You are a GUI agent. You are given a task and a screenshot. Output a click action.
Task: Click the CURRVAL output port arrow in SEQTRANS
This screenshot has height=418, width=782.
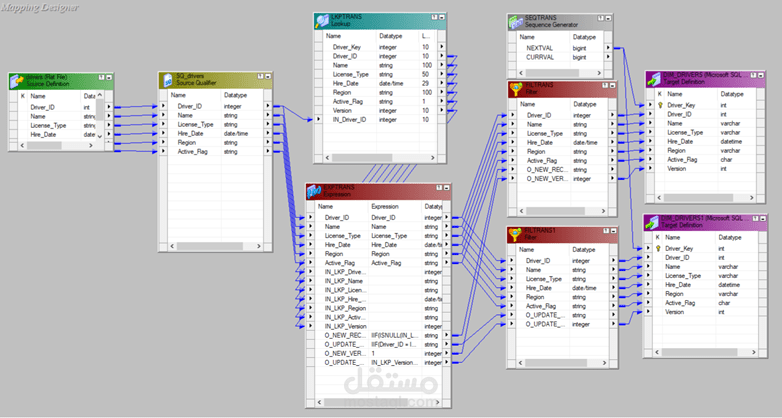608,57
